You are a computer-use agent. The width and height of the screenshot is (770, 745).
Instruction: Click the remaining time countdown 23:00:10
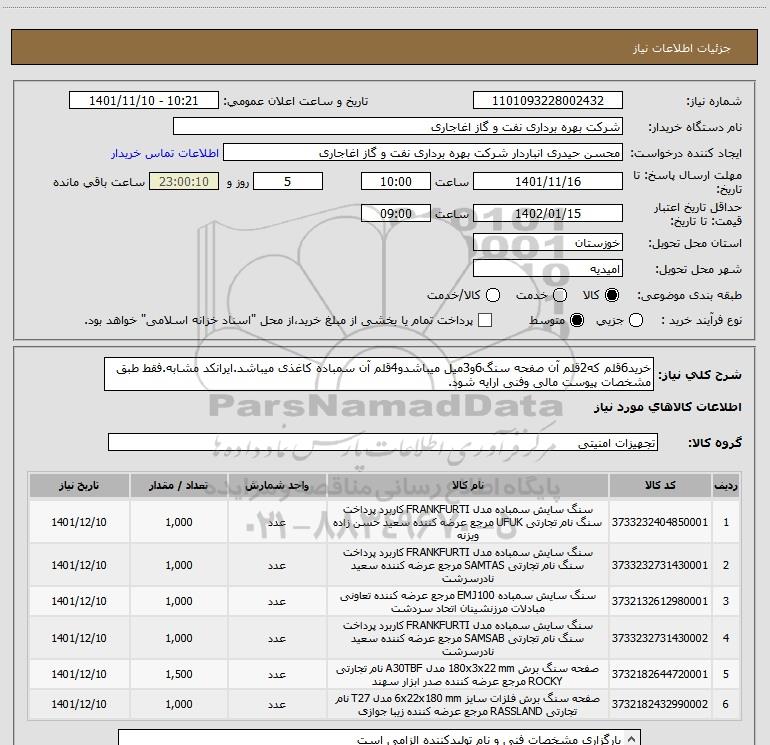[184, 182]
